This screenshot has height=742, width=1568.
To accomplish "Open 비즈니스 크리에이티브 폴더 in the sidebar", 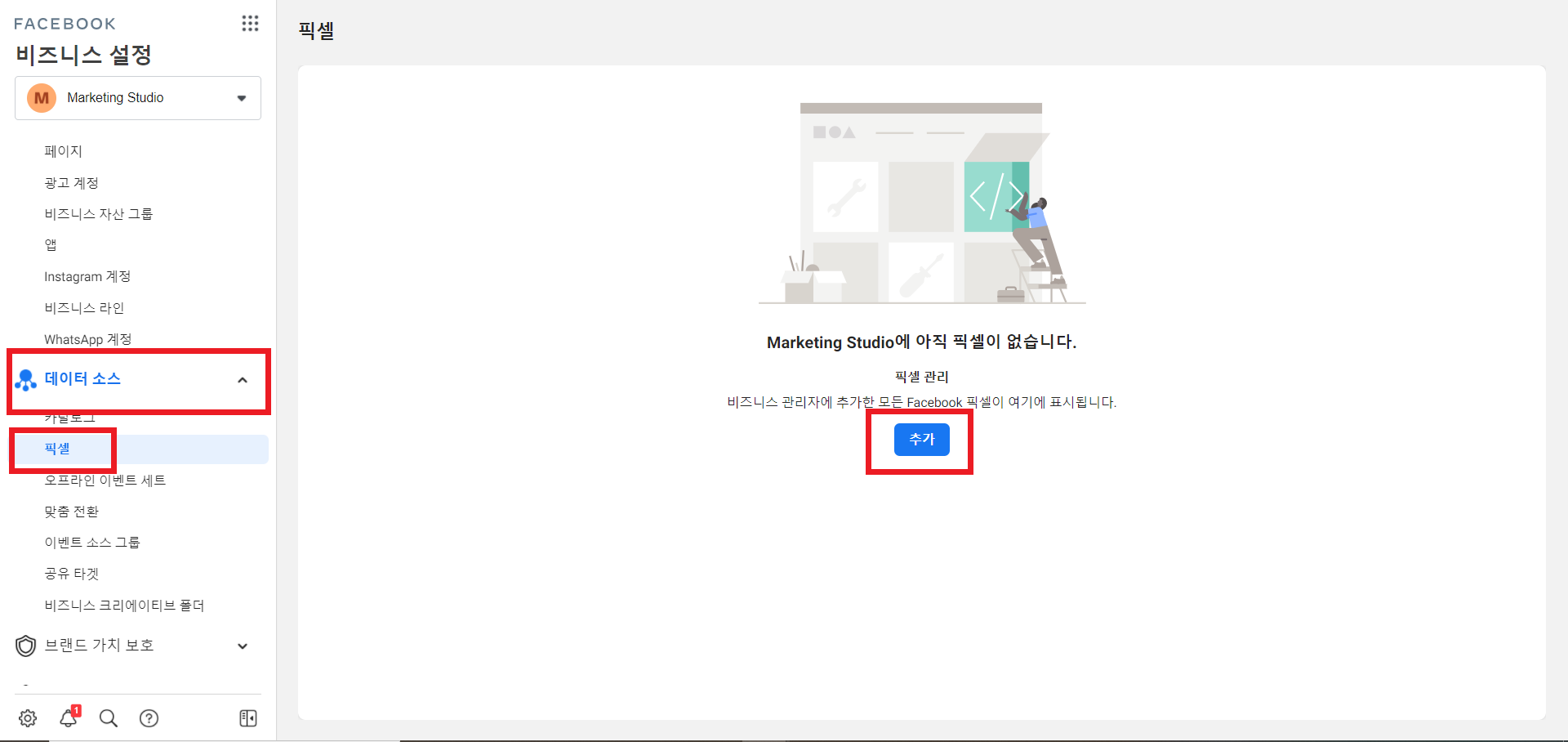I will pos(124,606).
